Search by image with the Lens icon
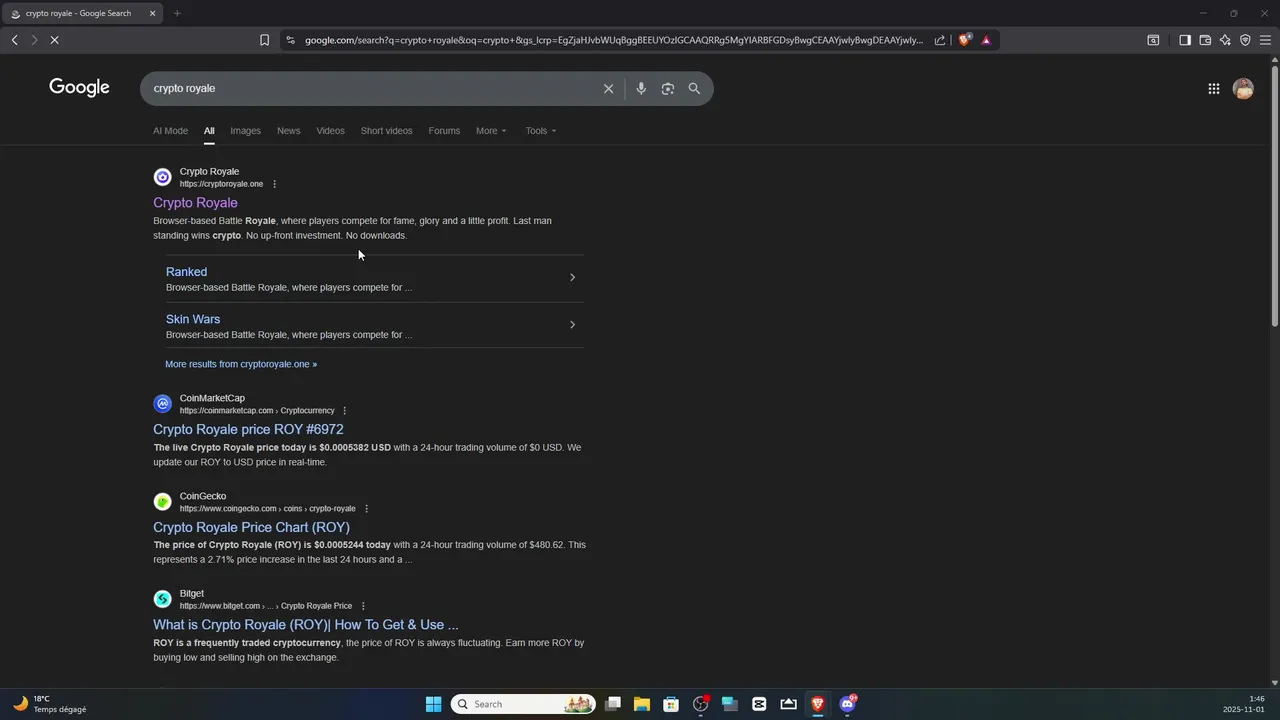1280x720 pixels. pyautogui.click(x=668, y=88)
